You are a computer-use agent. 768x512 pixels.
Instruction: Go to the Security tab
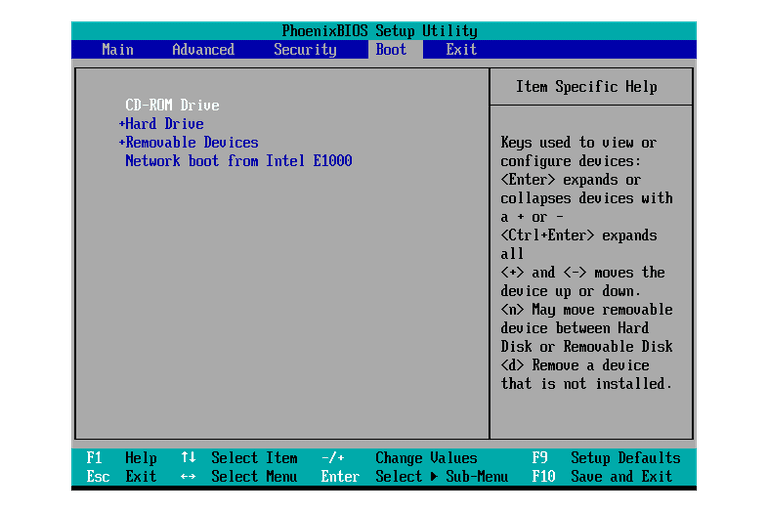[x=305, y=49]
